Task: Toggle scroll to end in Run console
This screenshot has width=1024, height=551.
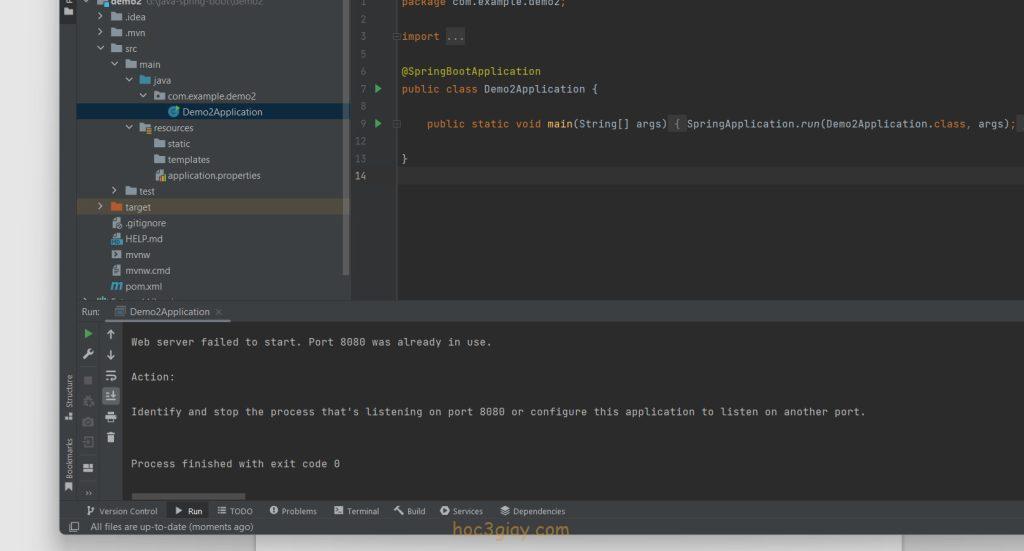Action: 111,396
